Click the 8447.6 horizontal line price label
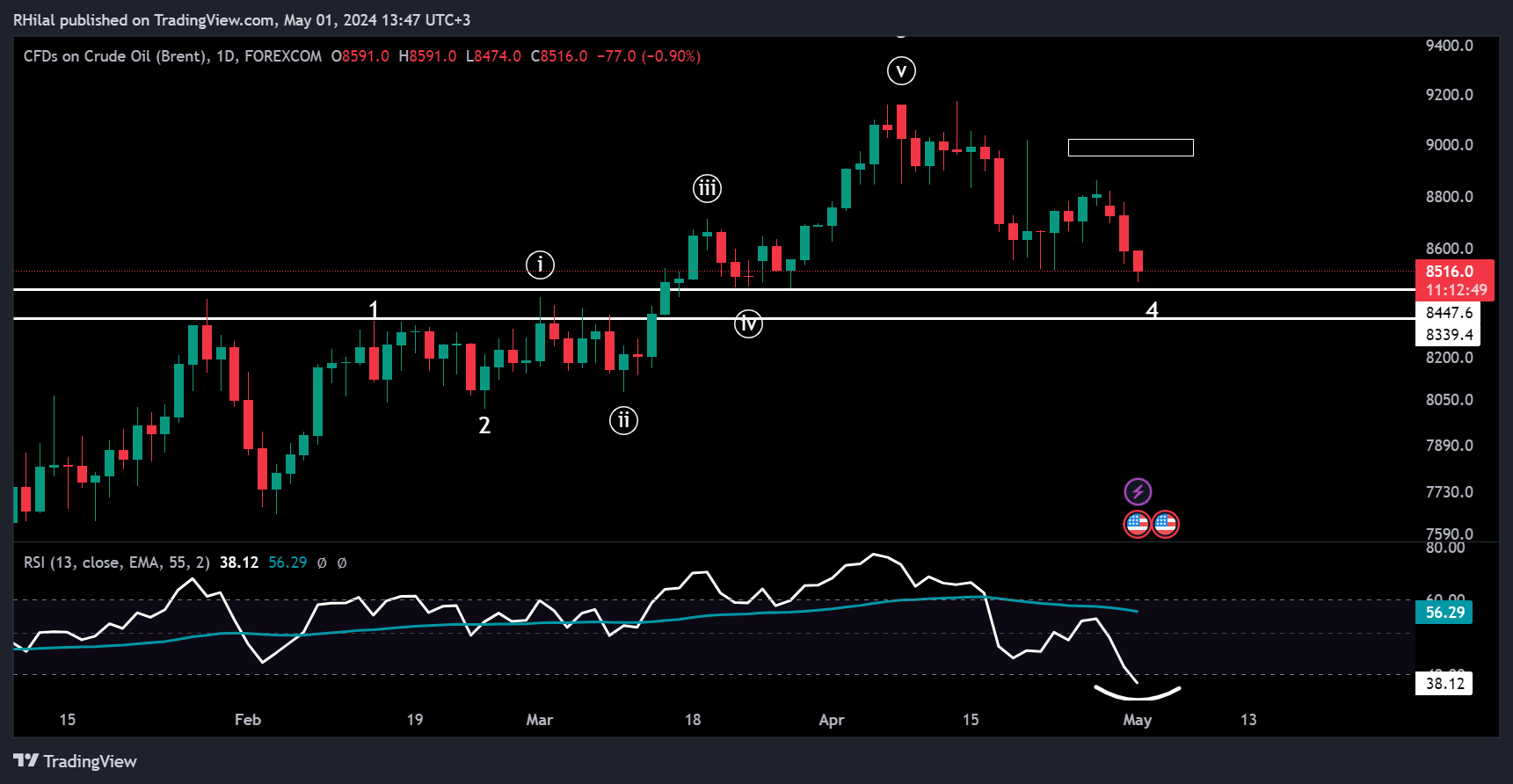 (1448, 313)
